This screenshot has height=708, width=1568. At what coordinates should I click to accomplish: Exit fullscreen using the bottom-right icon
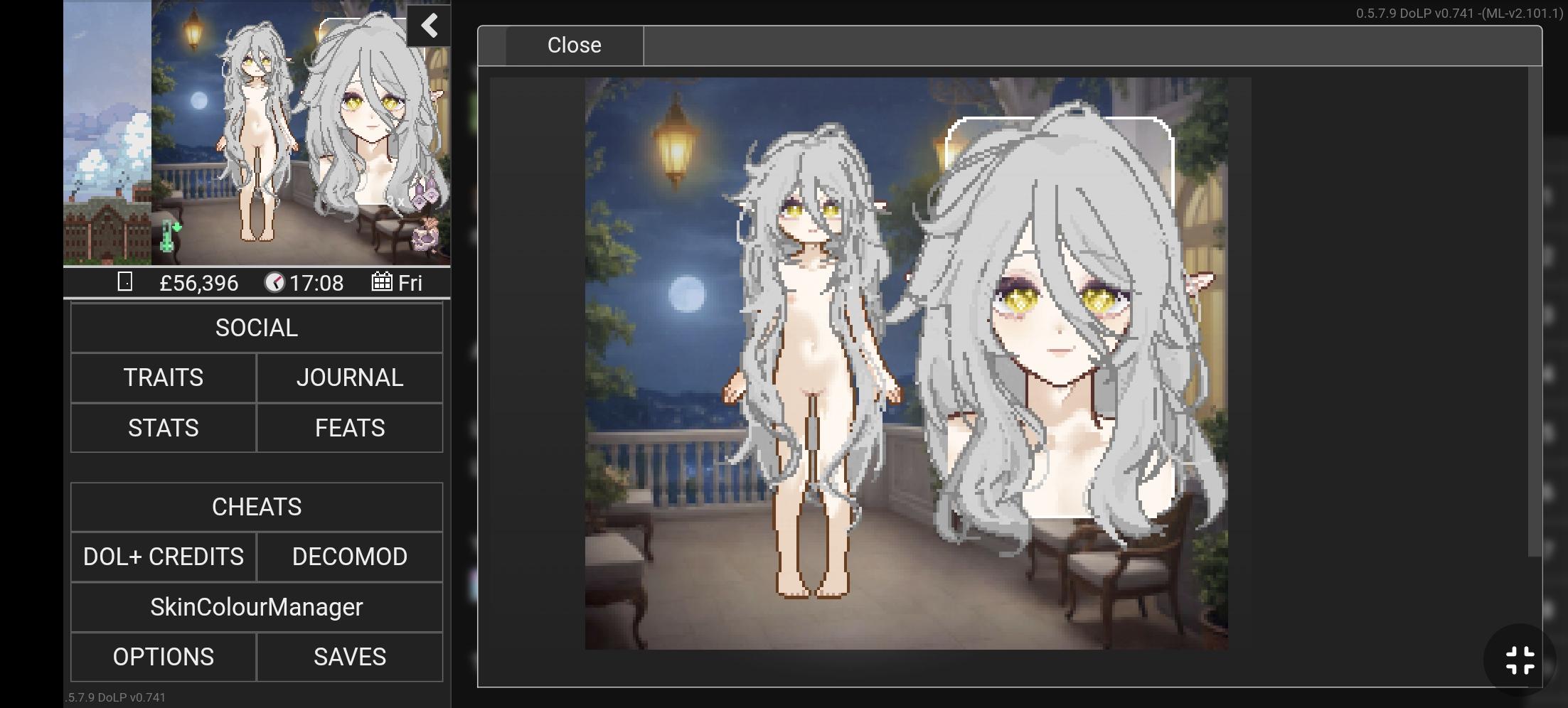point(1520,660)
